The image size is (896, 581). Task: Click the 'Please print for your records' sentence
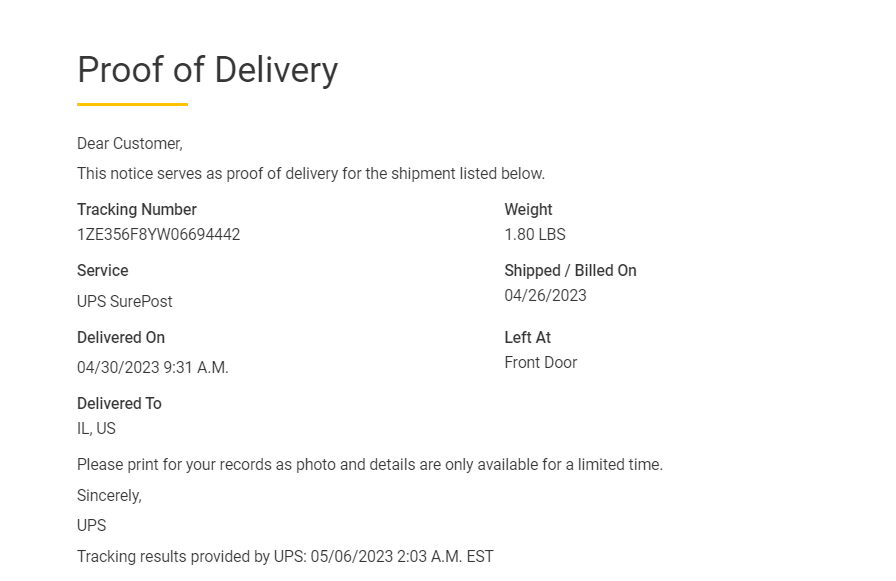(x=370, y=465)
